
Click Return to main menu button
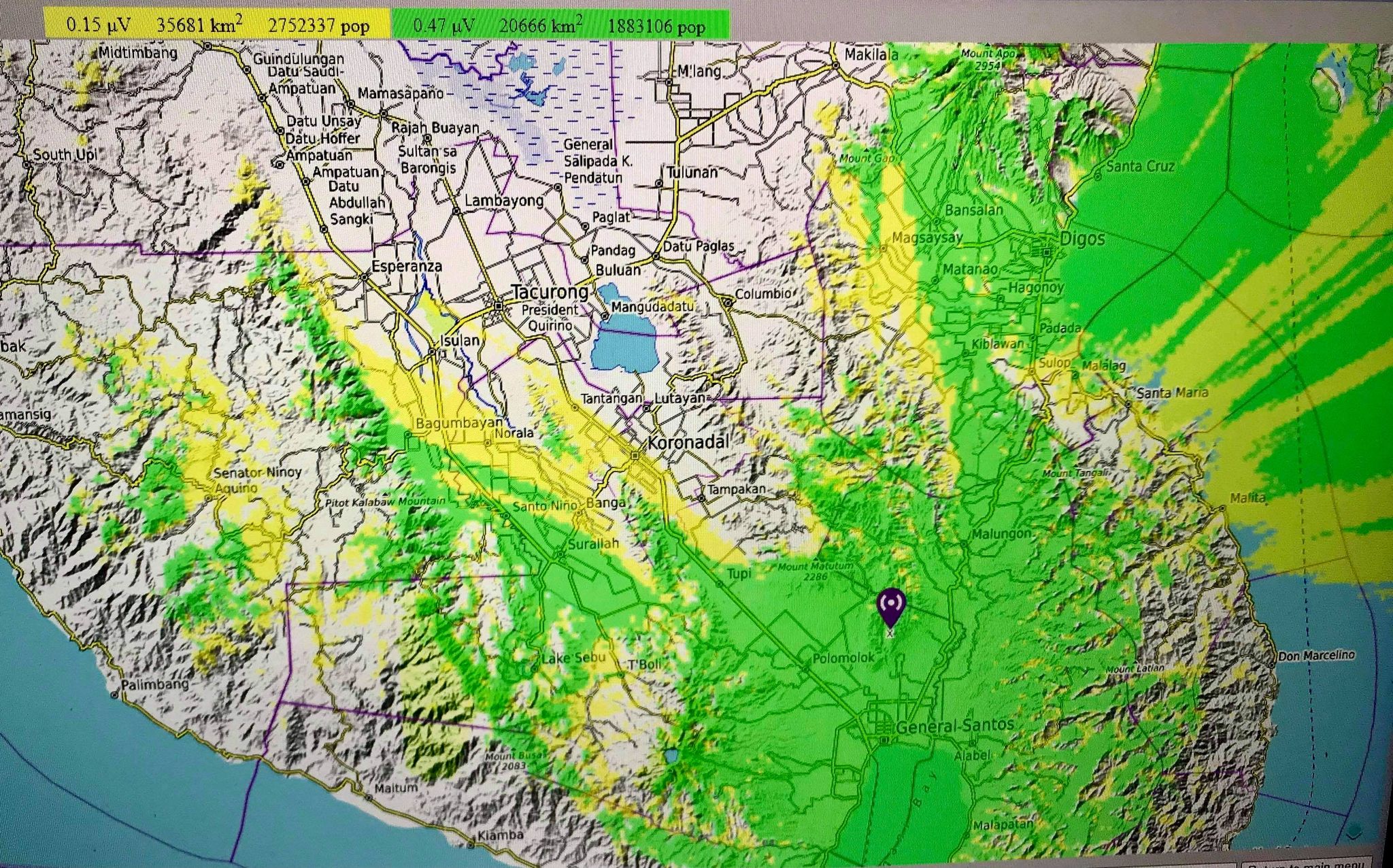coord(1306,864)
